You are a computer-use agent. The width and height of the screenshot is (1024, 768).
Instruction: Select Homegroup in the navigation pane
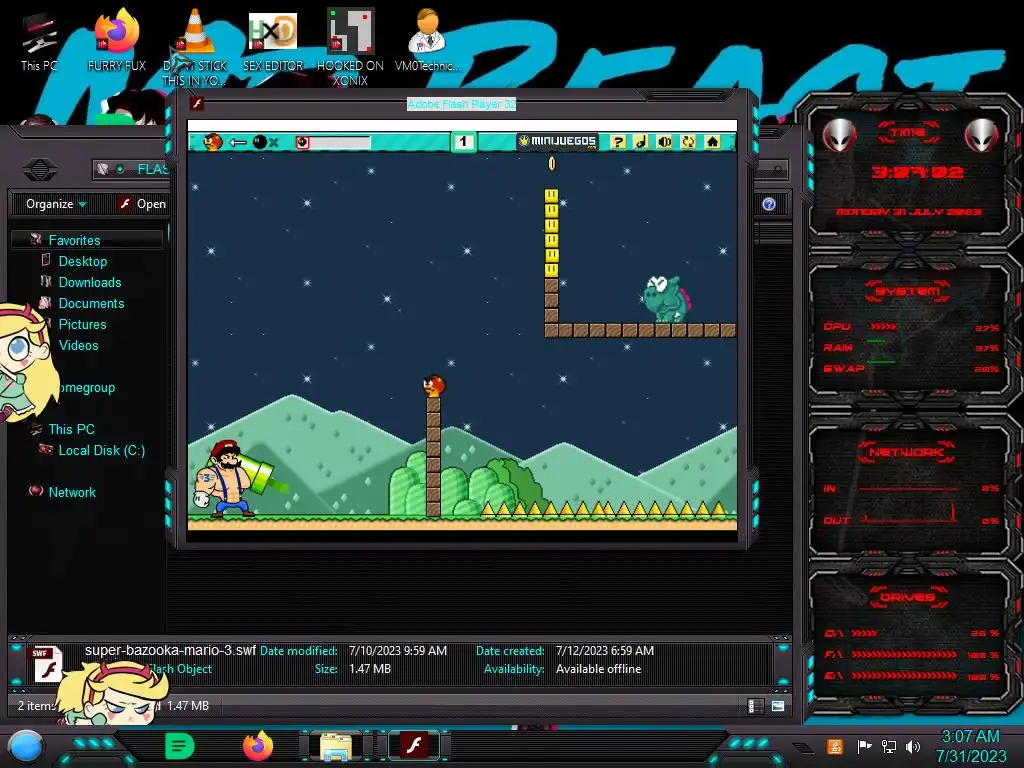coord(86,387)
